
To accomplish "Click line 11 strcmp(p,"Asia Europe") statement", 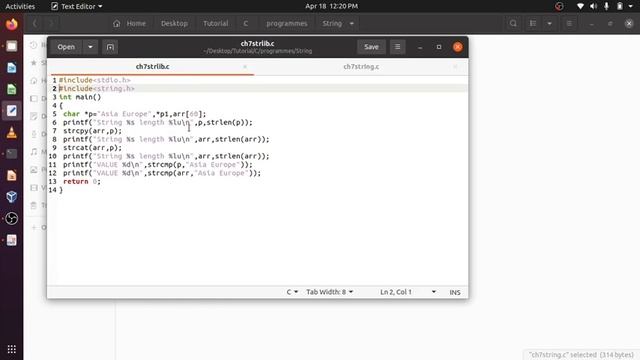I will coord(158,164).
